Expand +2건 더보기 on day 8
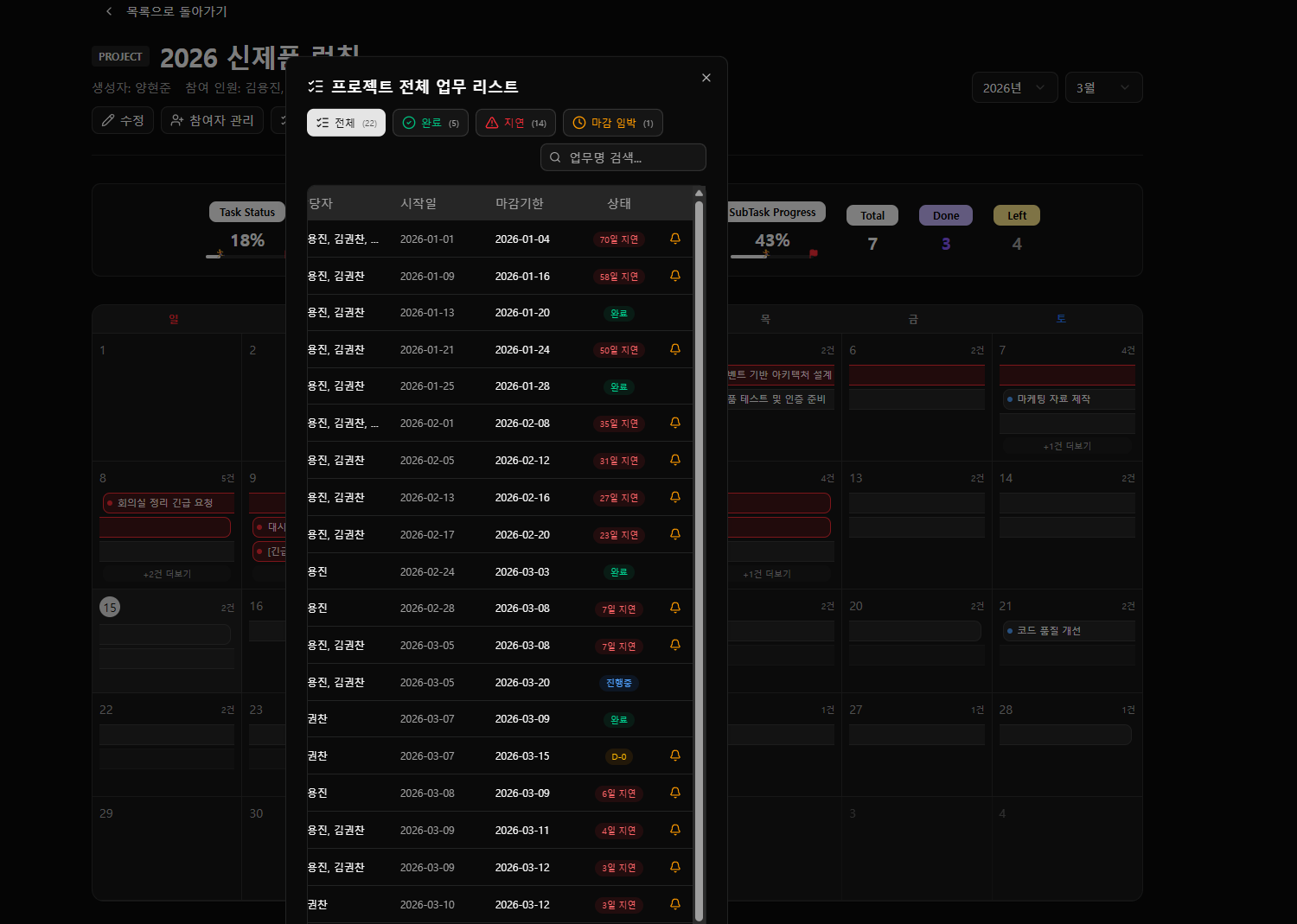 [x=167, y=574]
